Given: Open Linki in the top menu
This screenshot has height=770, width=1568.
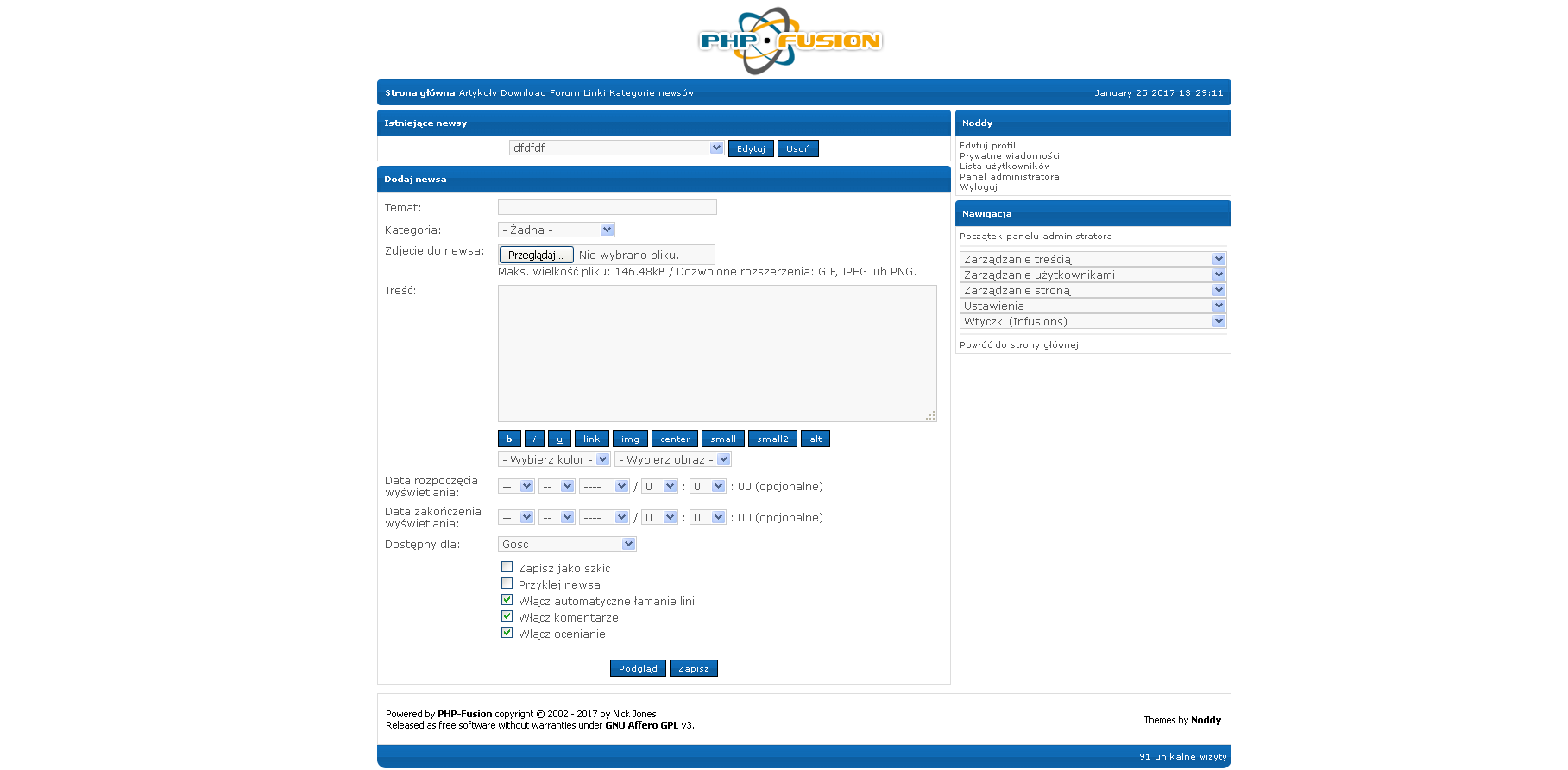Looking at the screenshot, I should point(595,92).
